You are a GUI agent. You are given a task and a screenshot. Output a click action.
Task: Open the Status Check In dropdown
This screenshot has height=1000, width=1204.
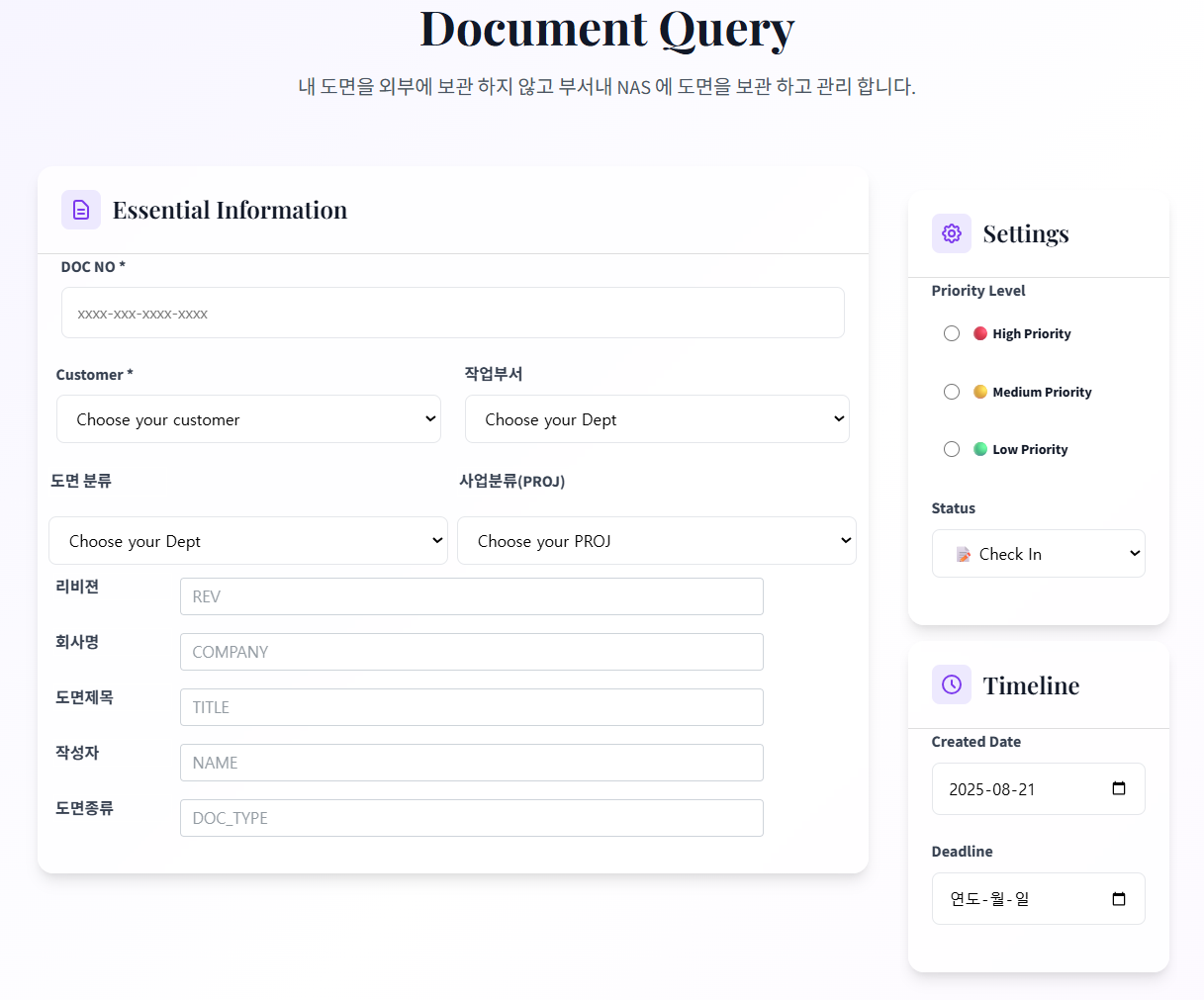tap(1038, 554)
